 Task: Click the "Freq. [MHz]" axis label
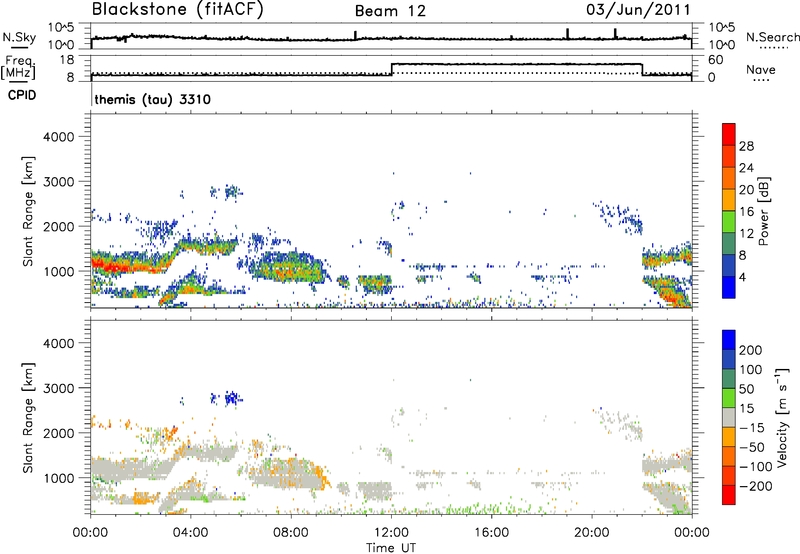pyautogui.click(x=19, y=68)
